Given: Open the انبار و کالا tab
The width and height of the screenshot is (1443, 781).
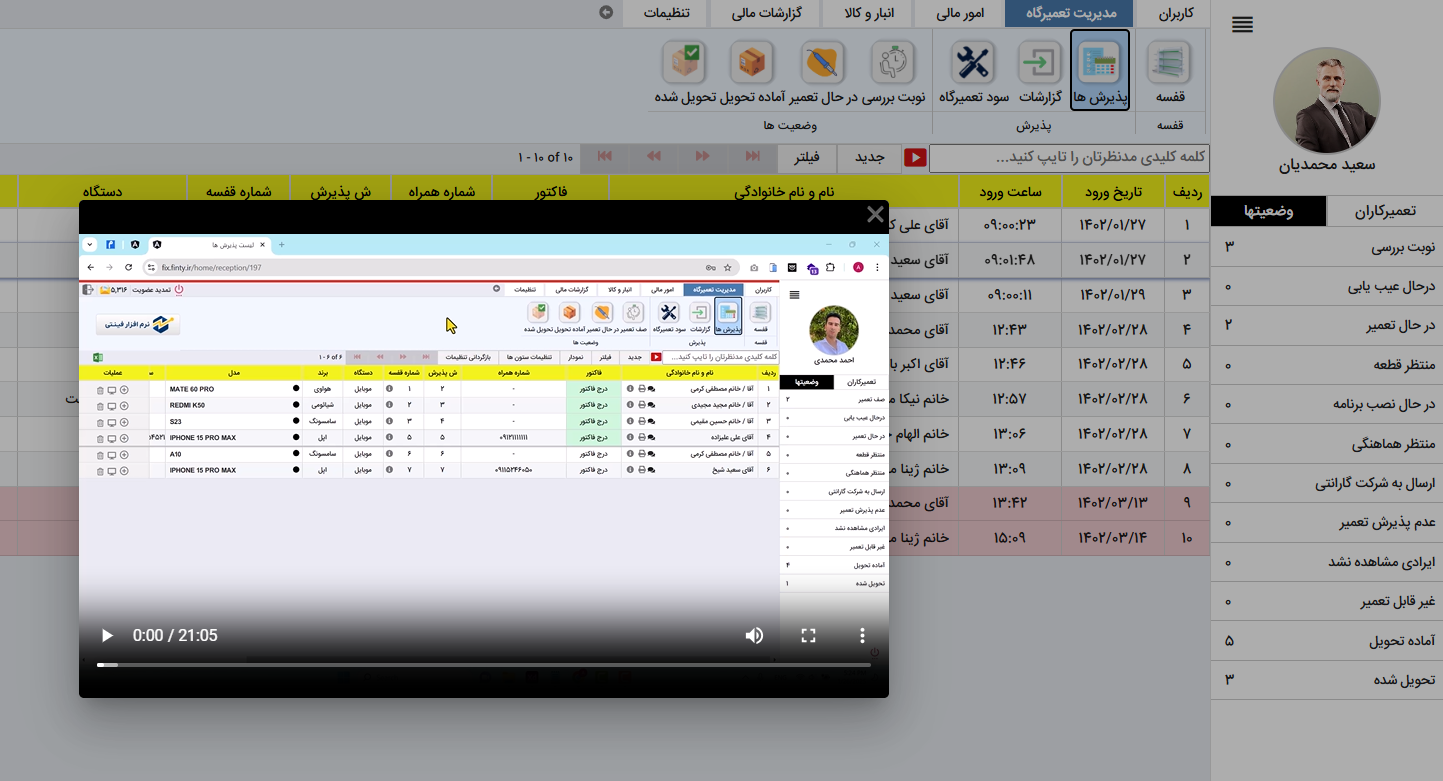Looking at the screenshot, I should [x=865, y=14].
